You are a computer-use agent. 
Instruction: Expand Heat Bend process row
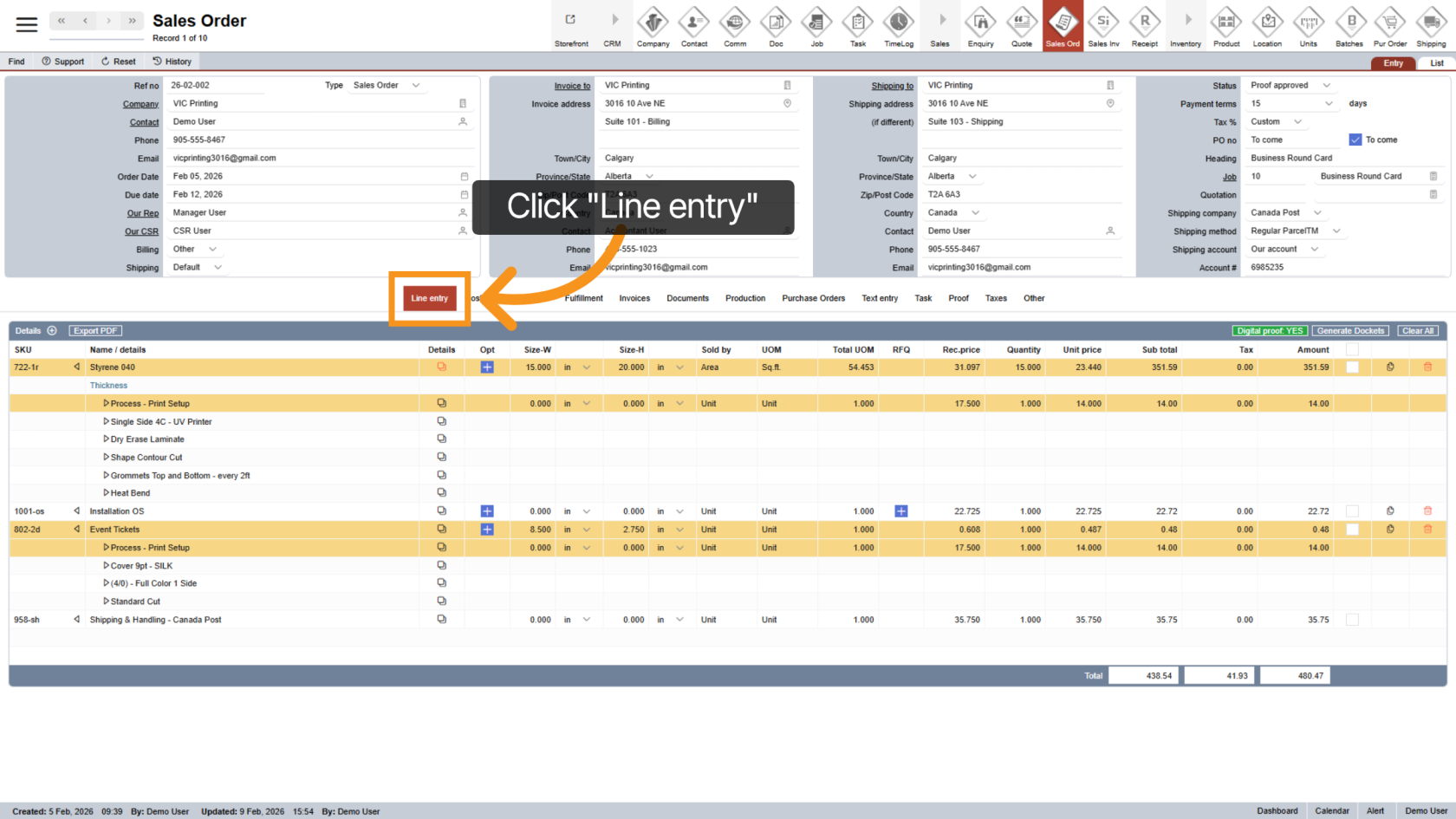click(106, 493)
